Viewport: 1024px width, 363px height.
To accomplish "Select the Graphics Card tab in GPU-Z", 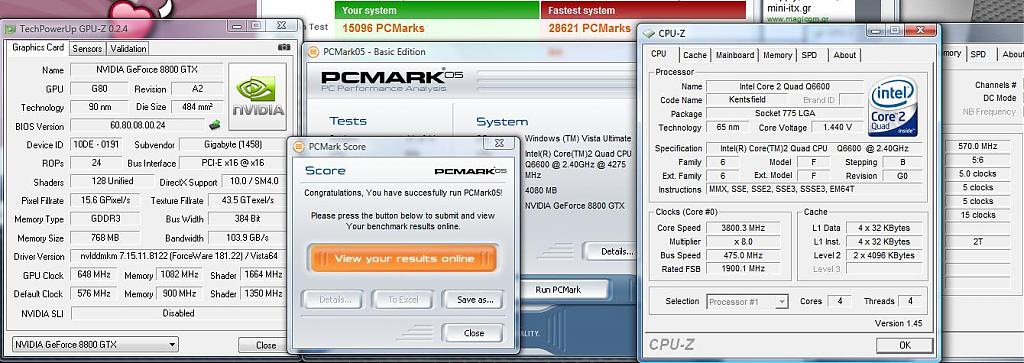I will tap(38, 48).
